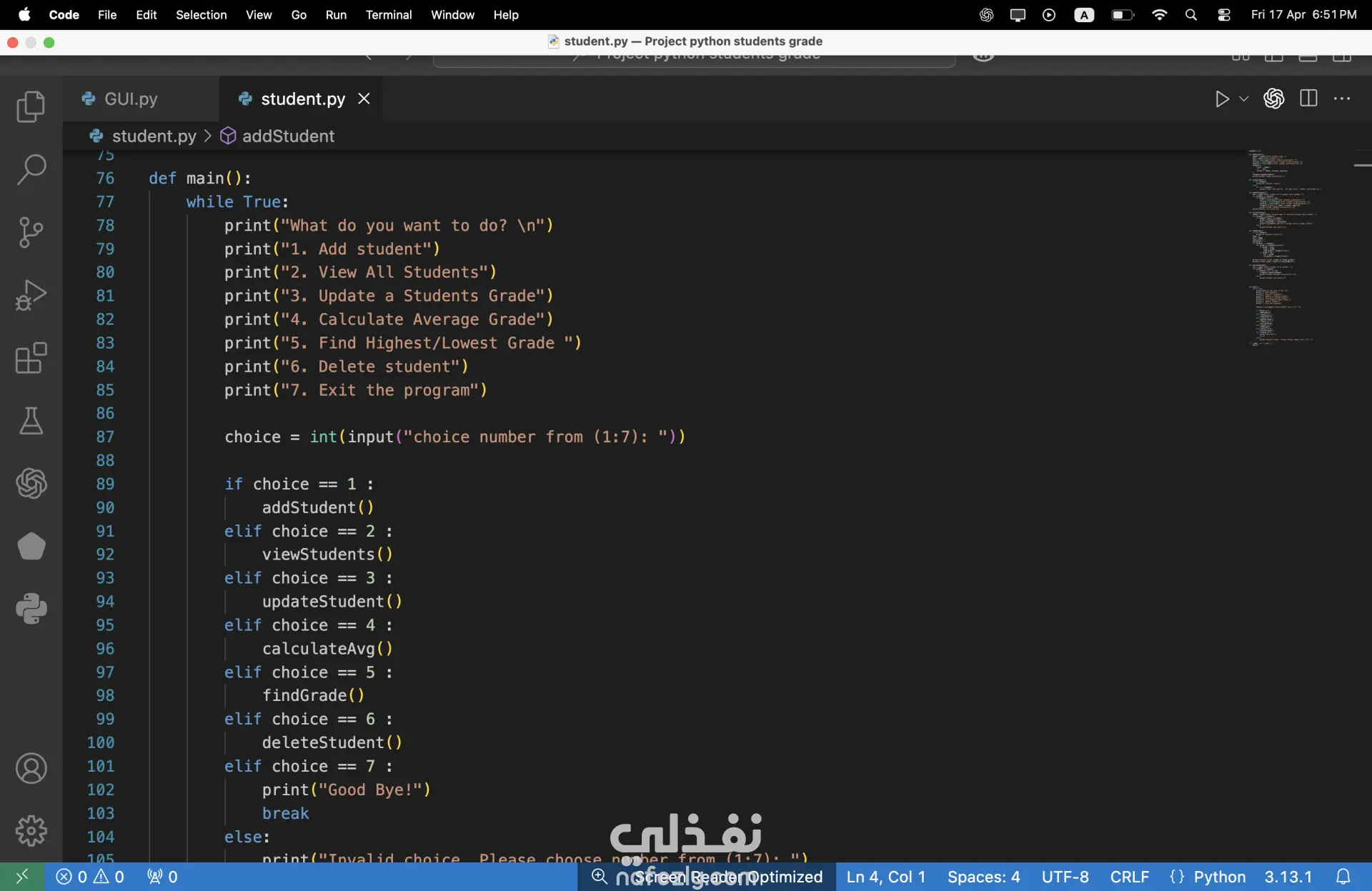The width and height of the screenshot is (1372, 891).
Task: Open the Source Control view
Action: tap(31, 232)
